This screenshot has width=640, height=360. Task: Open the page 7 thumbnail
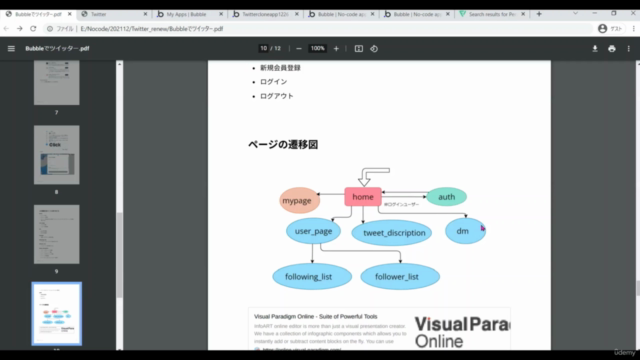pos(57,82)
